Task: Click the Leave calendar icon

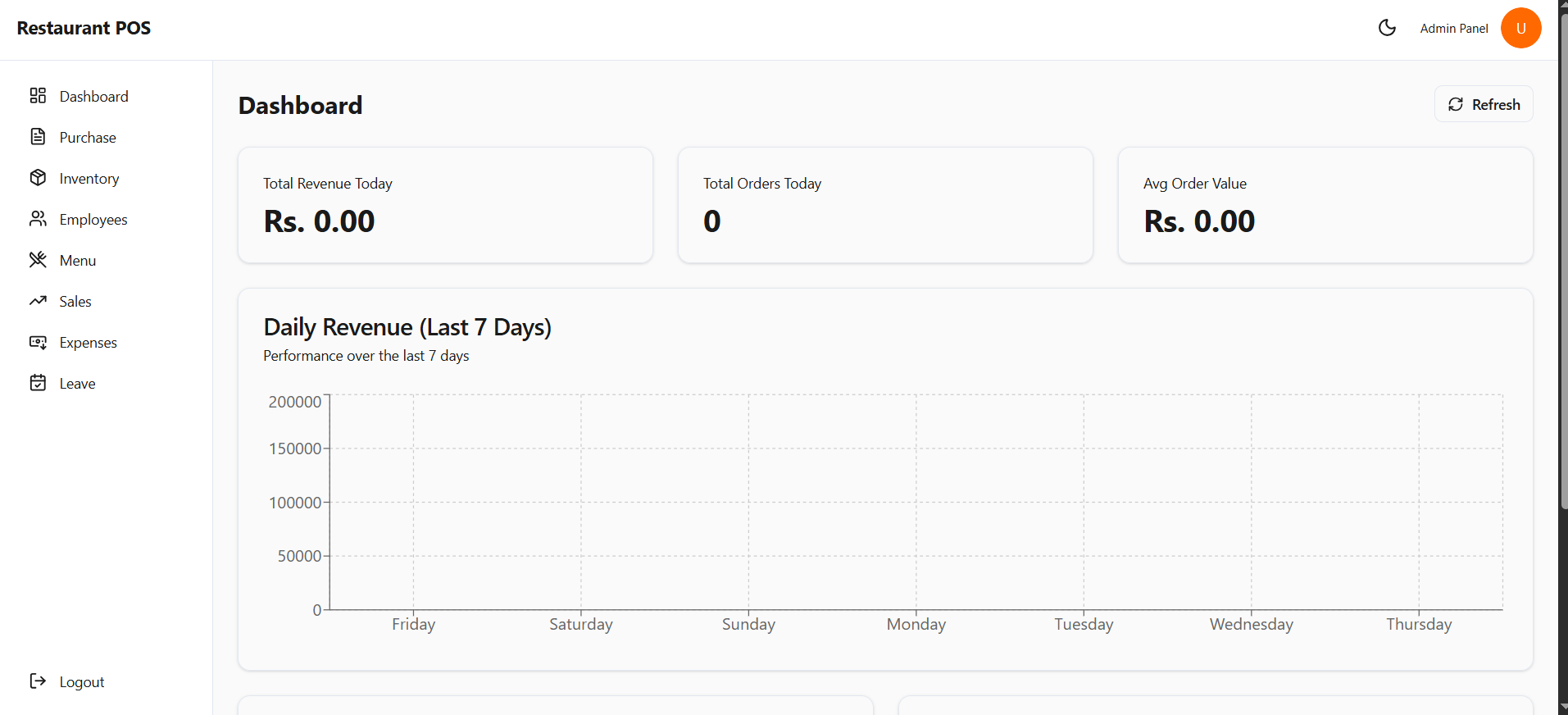Action: coord(38,383)
